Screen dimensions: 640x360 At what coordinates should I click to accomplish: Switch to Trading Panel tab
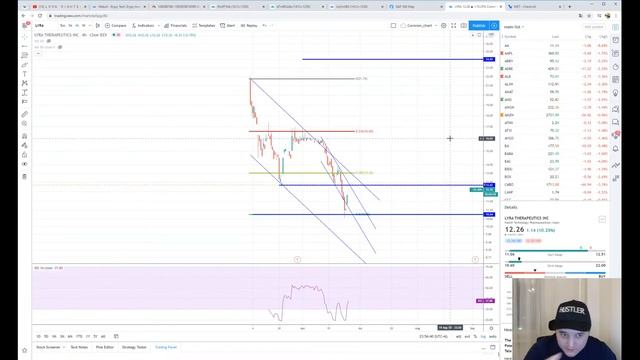click(x=166, y=347)
